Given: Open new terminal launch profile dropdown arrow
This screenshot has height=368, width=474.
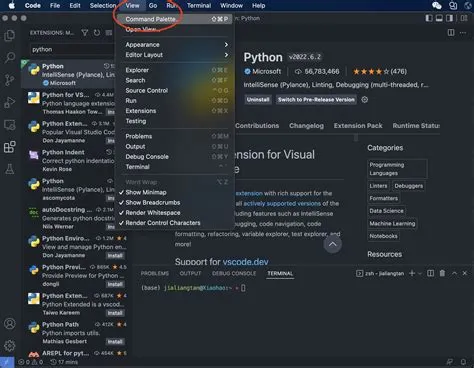Looking at the screenshot, I should (420, 274).
